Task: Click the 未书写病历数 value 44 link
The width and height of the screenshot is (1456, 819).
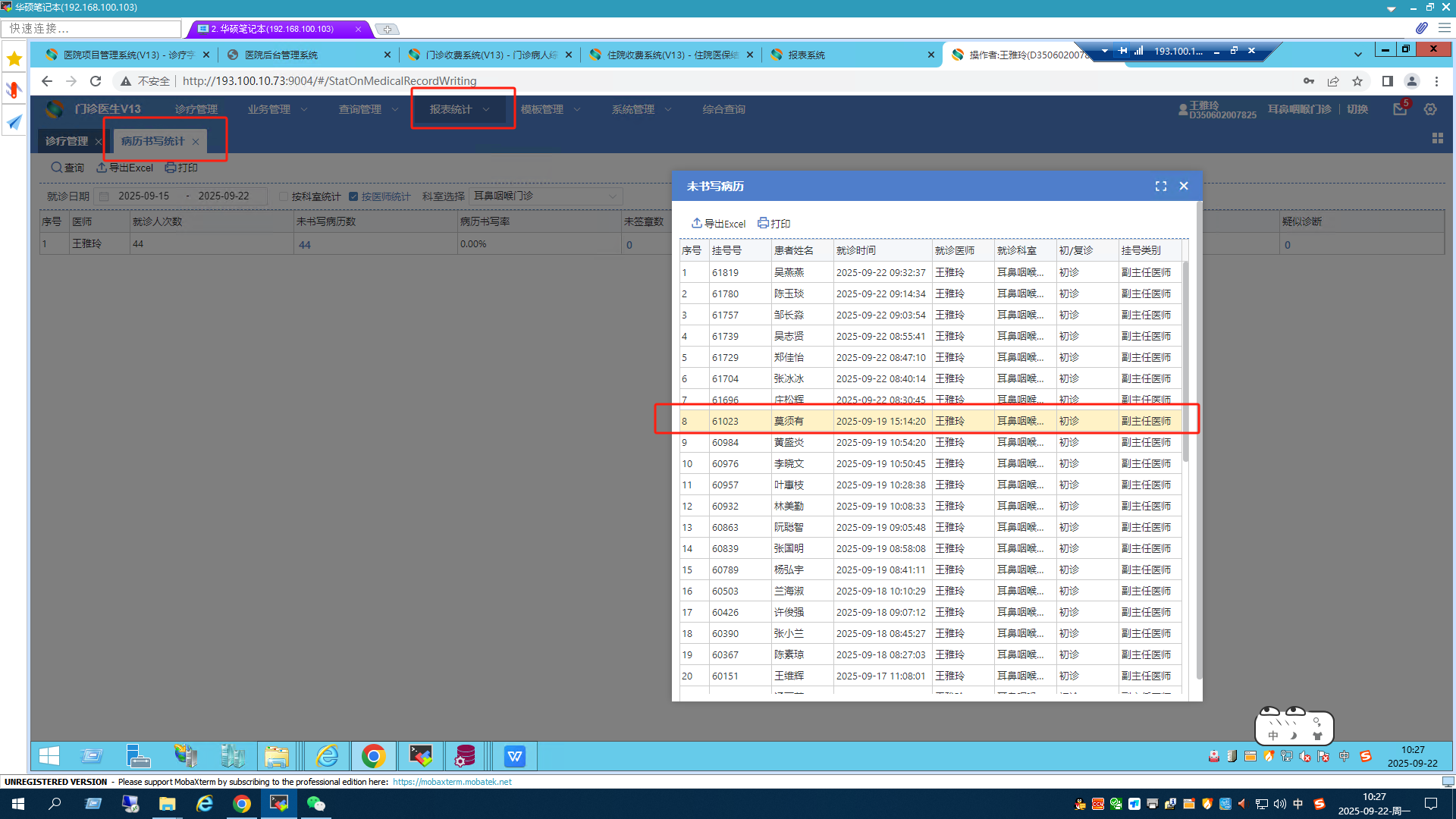Action: pos(304,245)
